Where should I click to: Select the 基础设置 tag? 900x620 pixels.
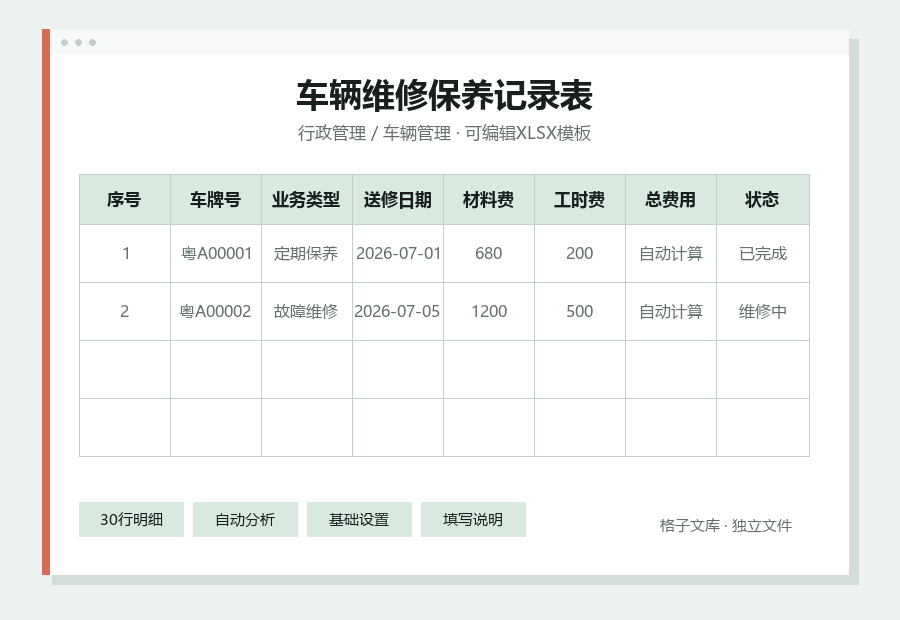coord(359,520)
